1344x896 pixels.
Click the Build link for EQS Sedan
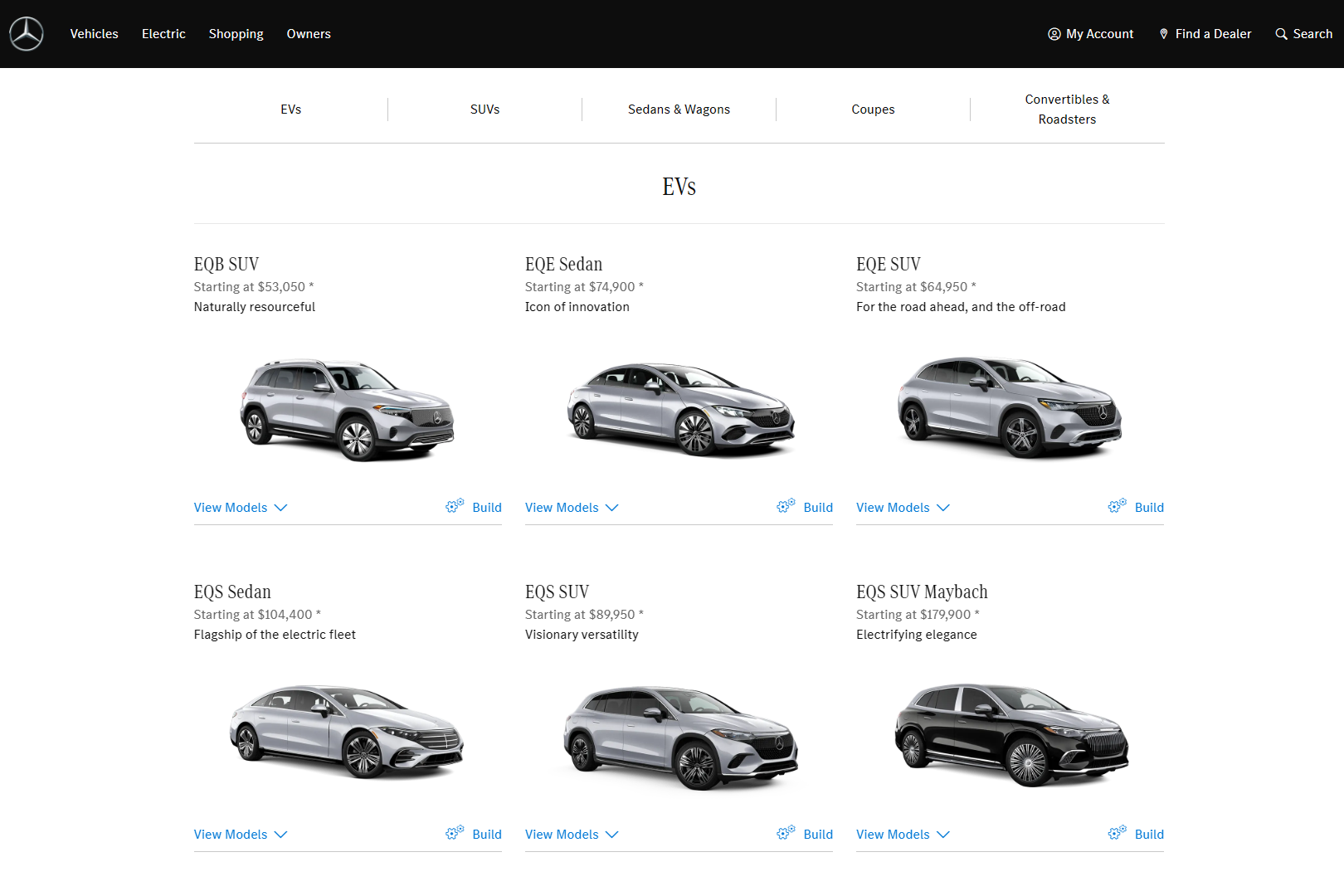487,835
